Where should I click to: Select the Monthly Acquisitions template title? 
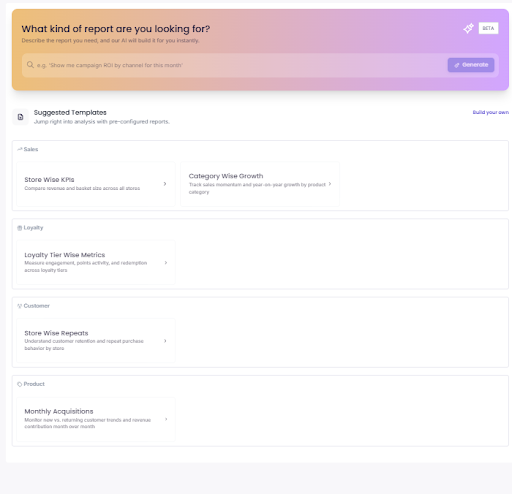(x=59, y=411)
